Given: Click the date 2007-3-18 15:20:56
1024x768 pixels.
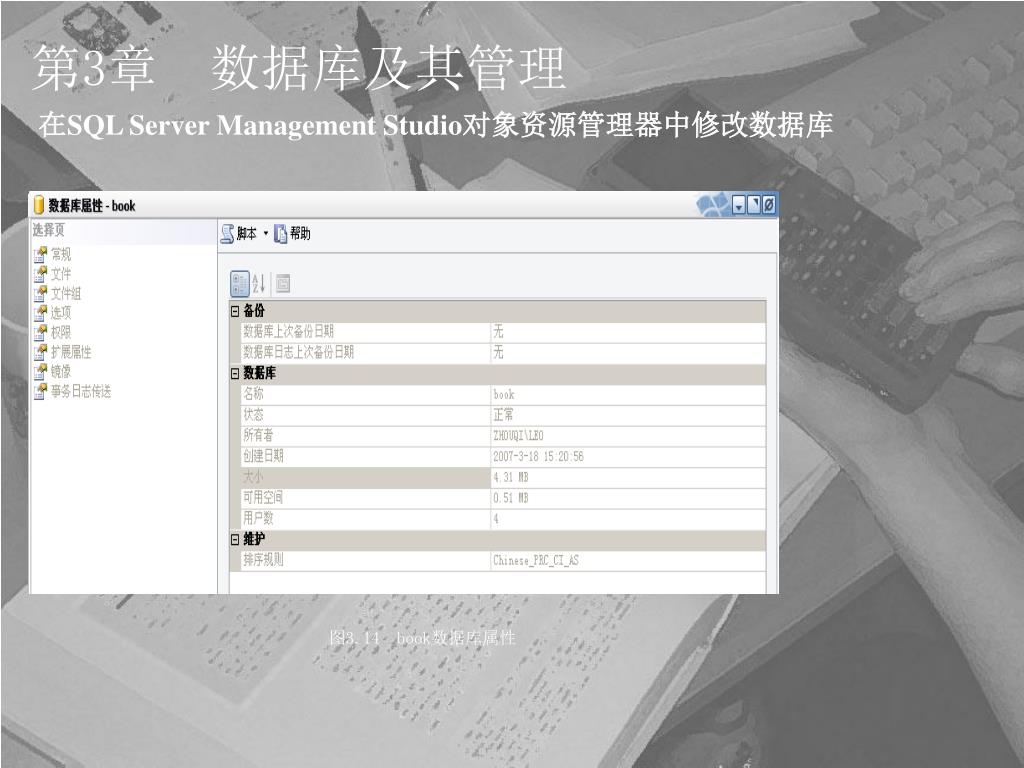Looking at the screenshot, I should [x=538, y=456].
